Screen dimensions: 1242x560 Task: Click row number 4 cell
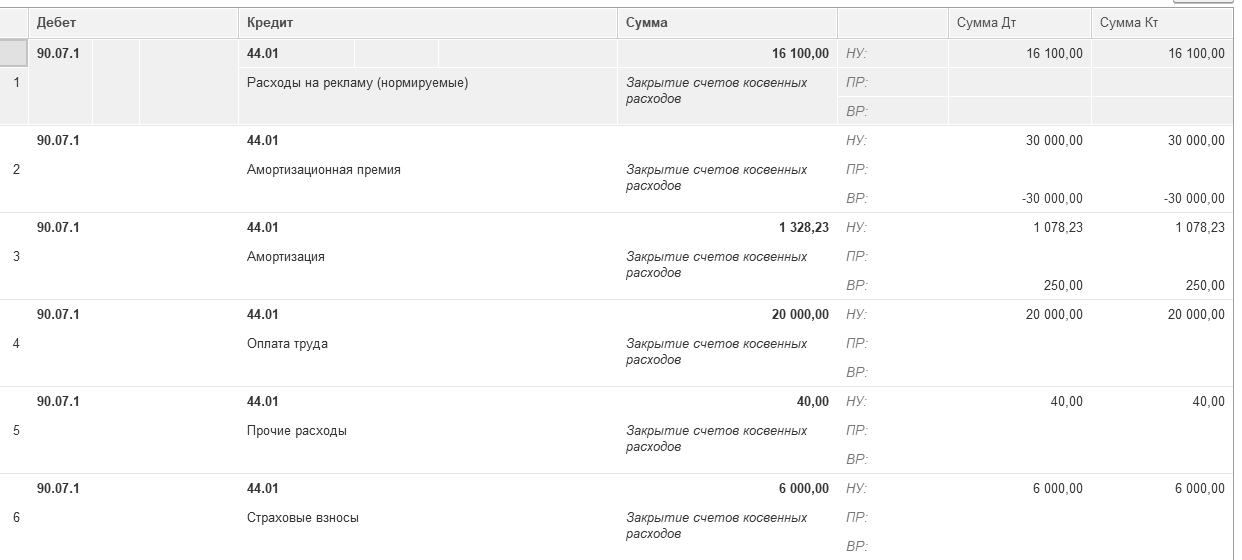pyautogui.click(x=16, y=344)
